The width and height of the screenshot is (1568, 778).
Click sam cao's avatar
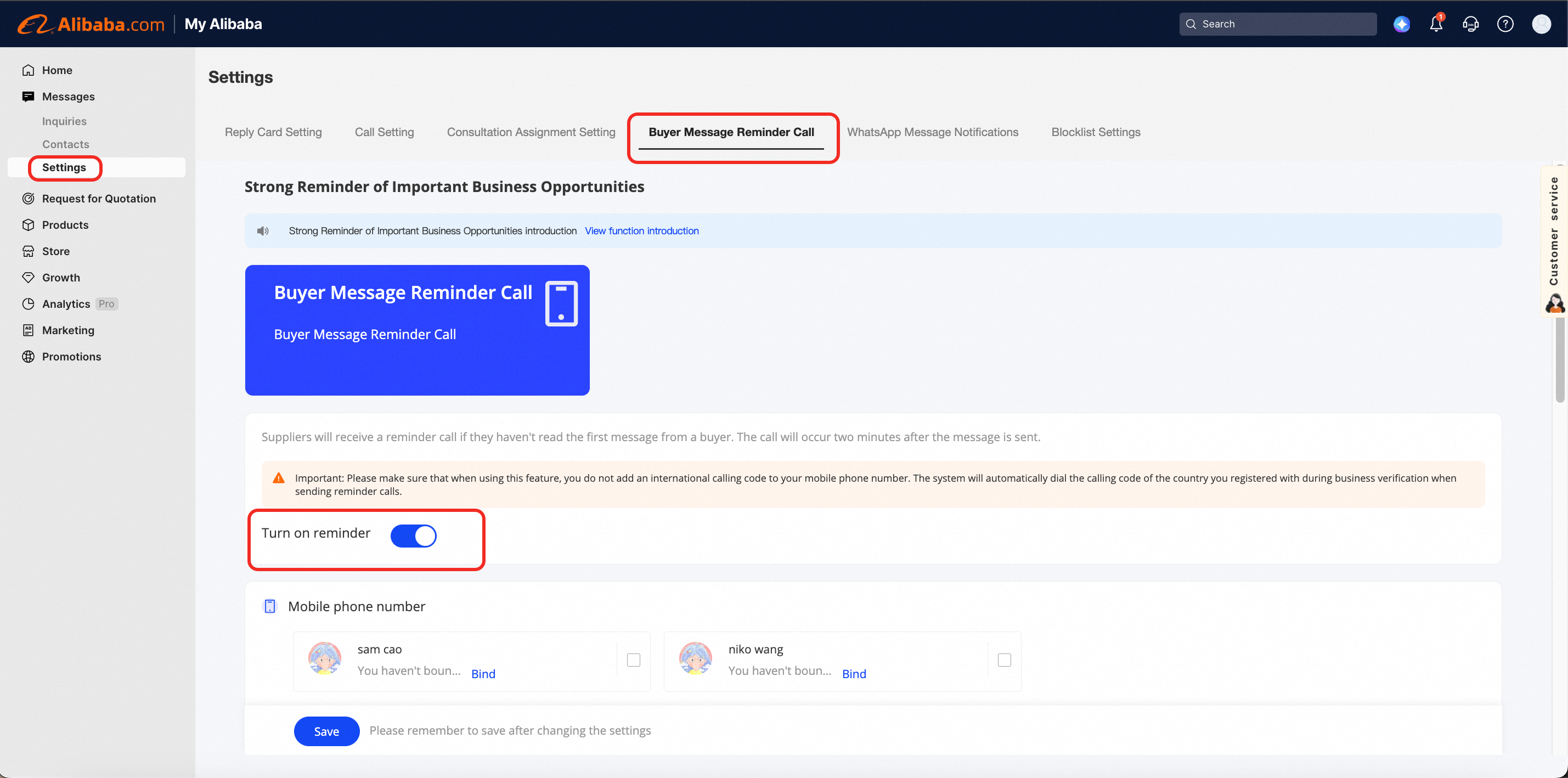[324, 658]
